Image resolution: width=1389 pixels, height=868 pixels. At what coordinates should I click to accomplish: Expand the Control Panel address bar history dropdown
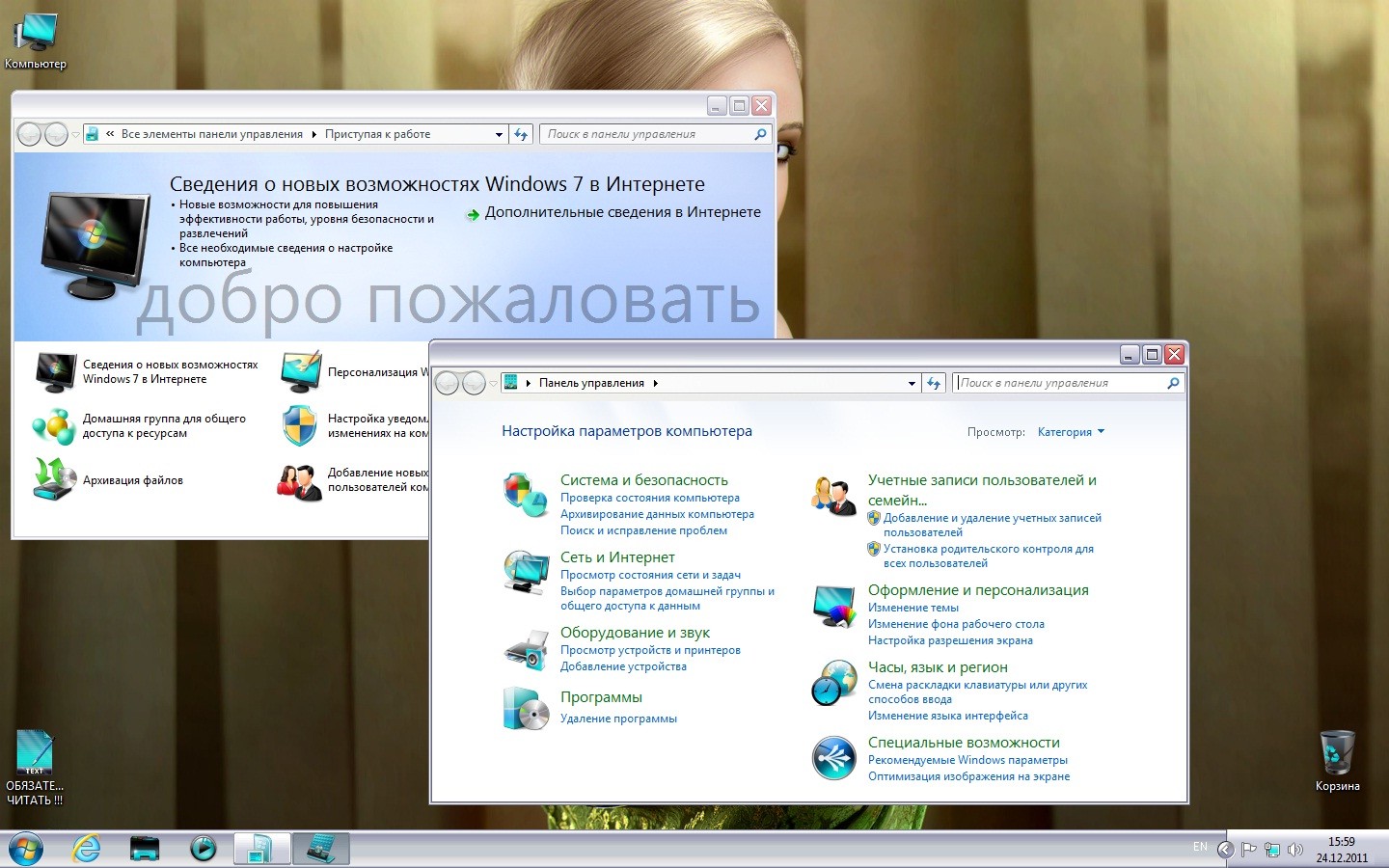click(912, 383)
